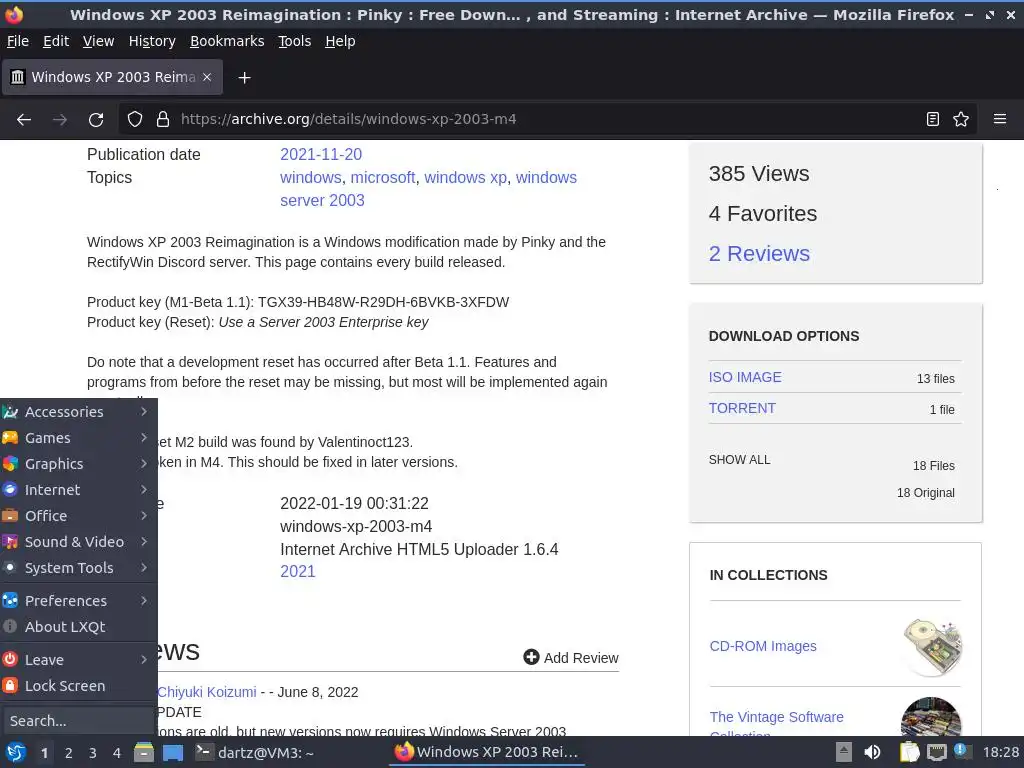Viewport: 1024px width, 768px height.
Task: Open the 'windows xp' topic link
Action: [x=465, y=178]
